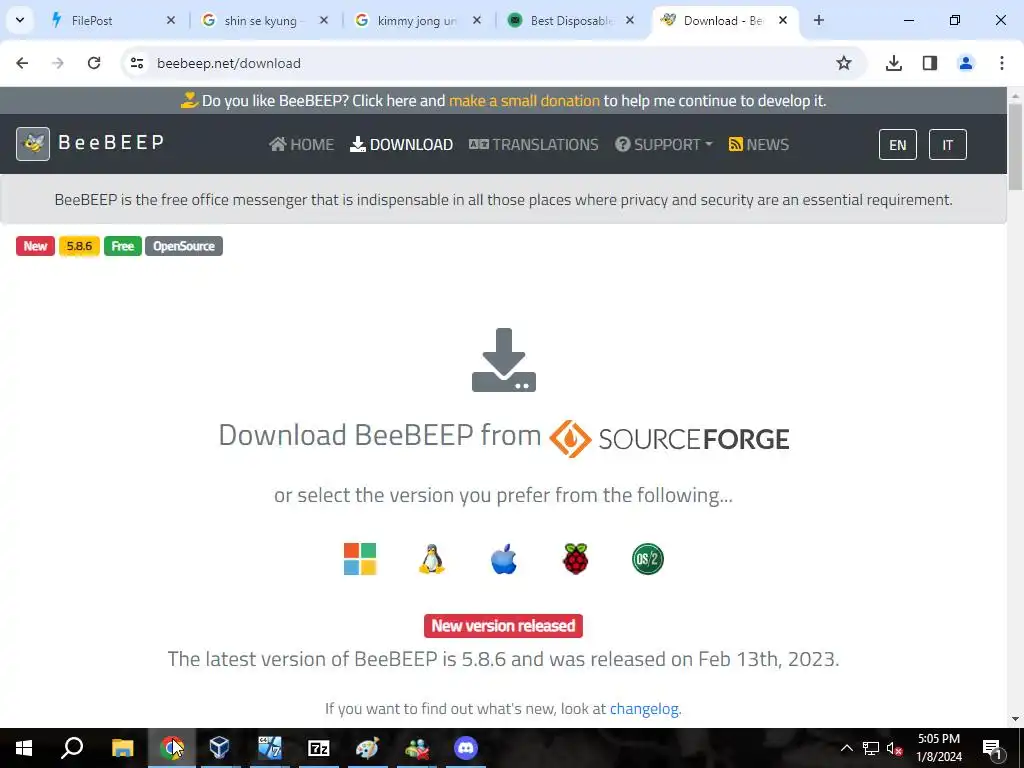Go to HOME in the navigation bar

tap(302, 144)
